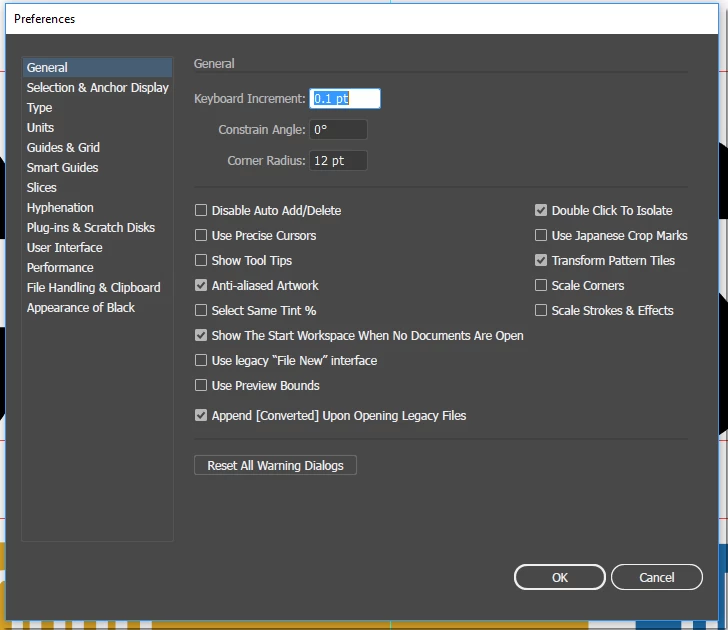Open Units preferences section
728x630 pixels.
click(x=97, y=128)
